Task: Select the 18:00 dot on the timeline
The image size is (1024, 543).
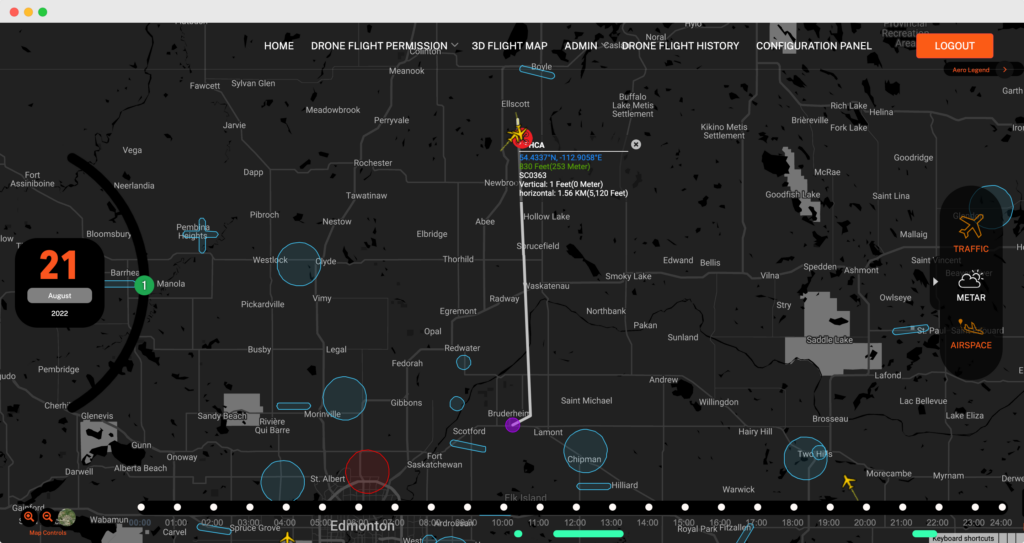Action: 793,507
